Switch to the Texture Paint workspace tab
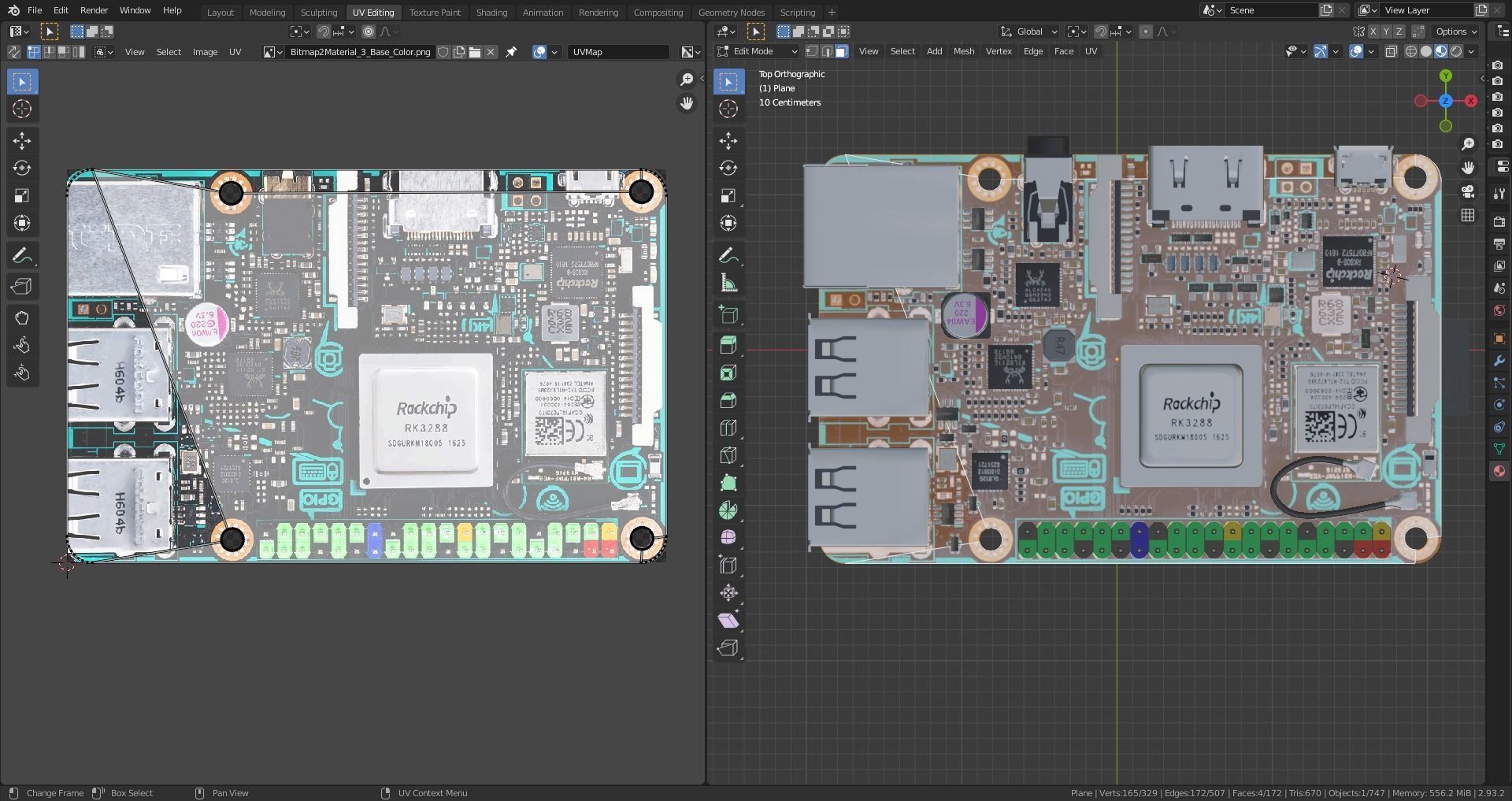 point(435,12)
